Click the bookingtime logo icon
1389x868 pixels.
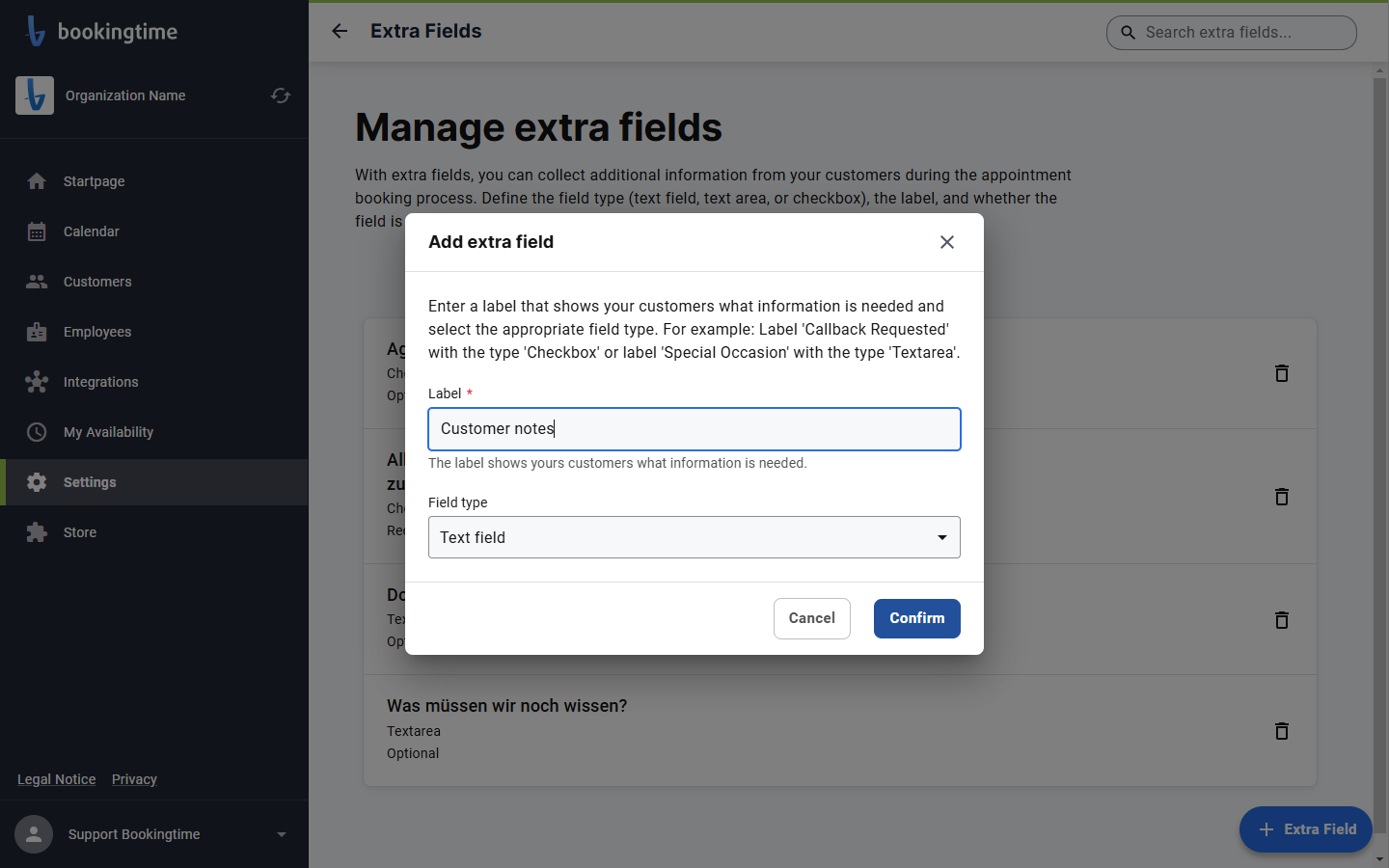[x=36, y=31]
